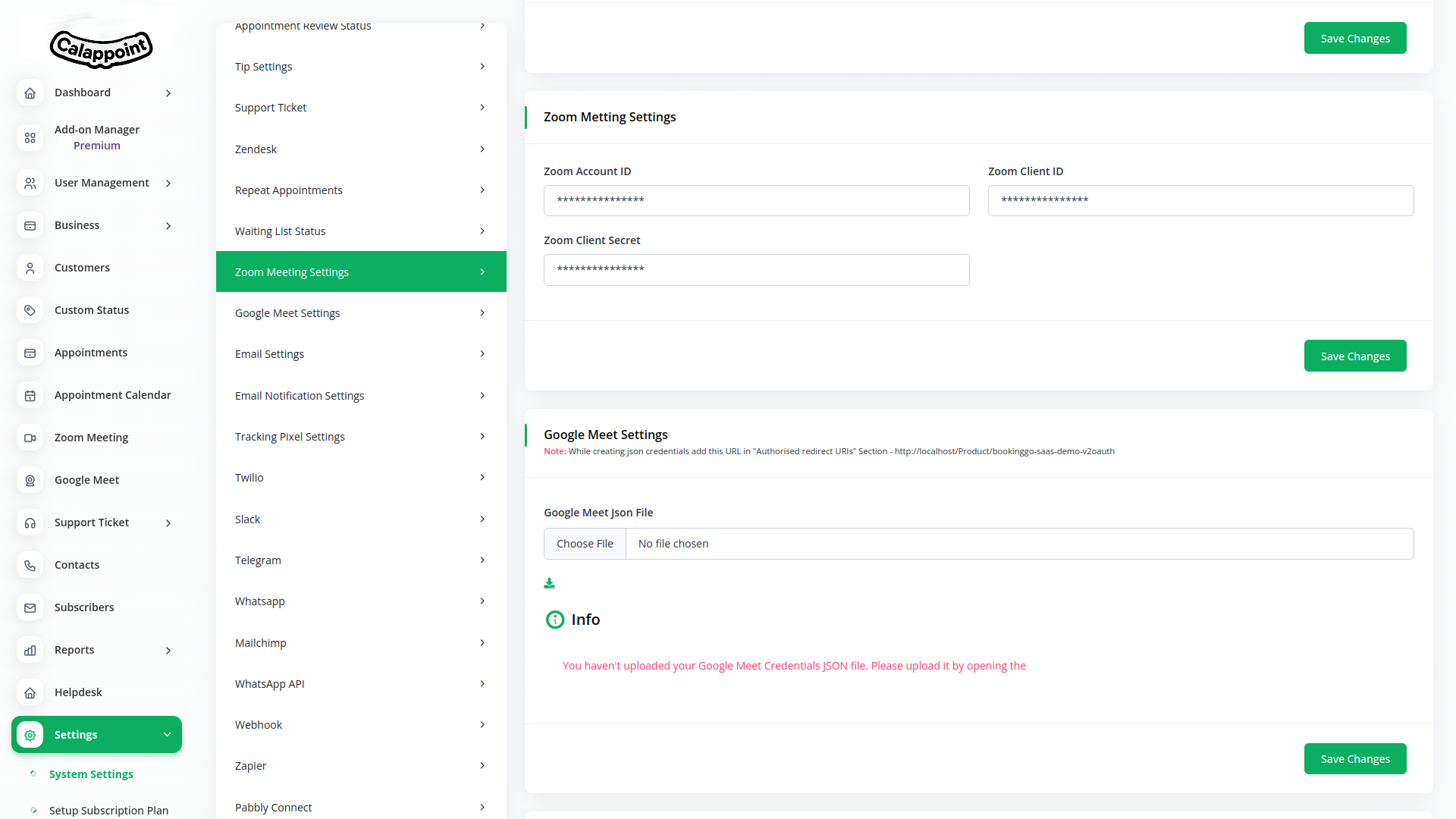This screenshot has height=819, width=1456.
Task: Open Email Notification Settings section
Action: [x=361, y=396]
